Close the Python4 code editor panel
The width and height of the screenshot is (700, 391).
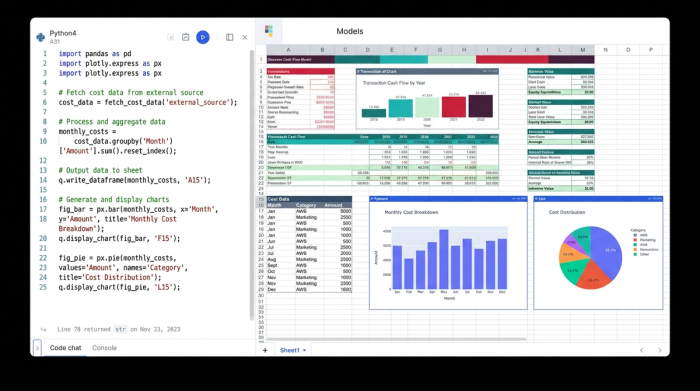click(245, 37)
